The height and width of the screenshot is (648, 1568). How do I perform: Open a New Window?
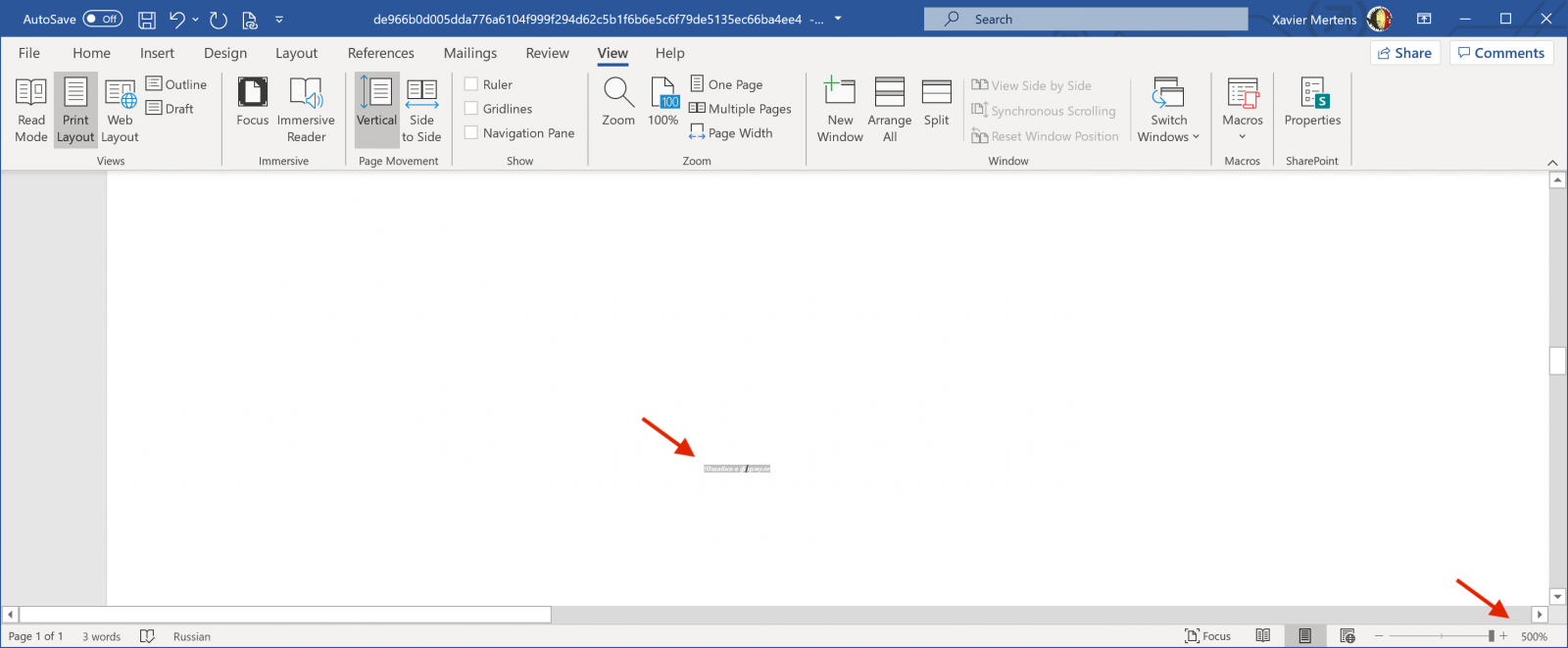(840, 110)
